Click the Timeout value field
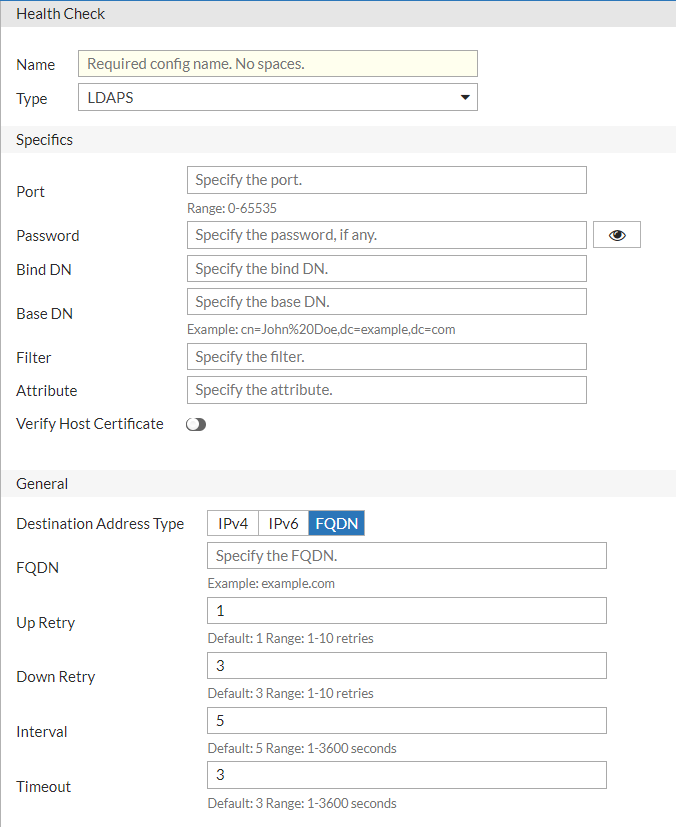 click(407, 775)
